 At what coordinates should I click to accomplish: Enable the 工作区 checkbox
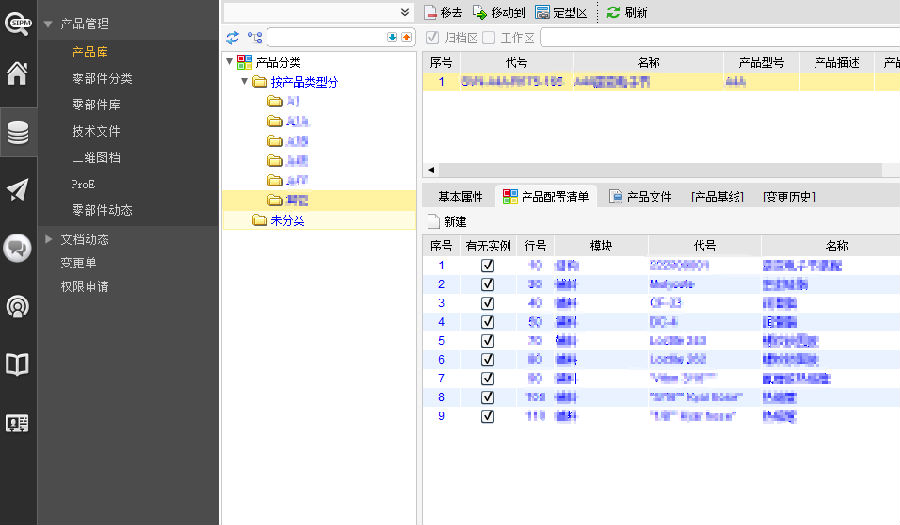pos(489,38)
